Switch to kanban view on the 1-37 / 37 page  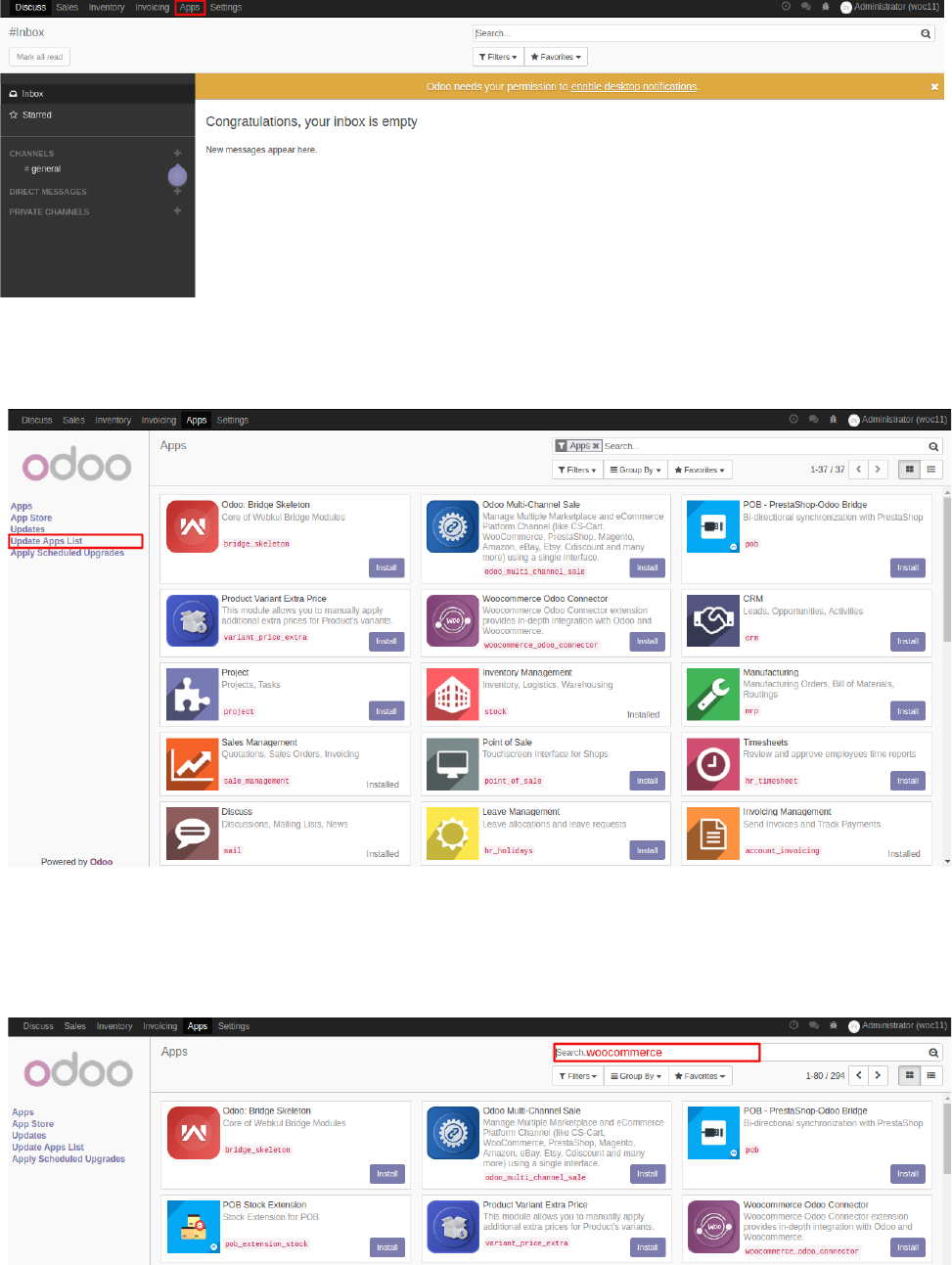coord(909,470)
